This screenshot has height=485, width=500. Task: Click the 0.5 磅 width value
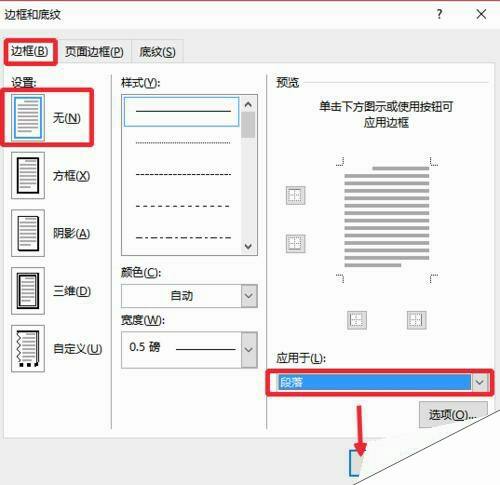144,347
